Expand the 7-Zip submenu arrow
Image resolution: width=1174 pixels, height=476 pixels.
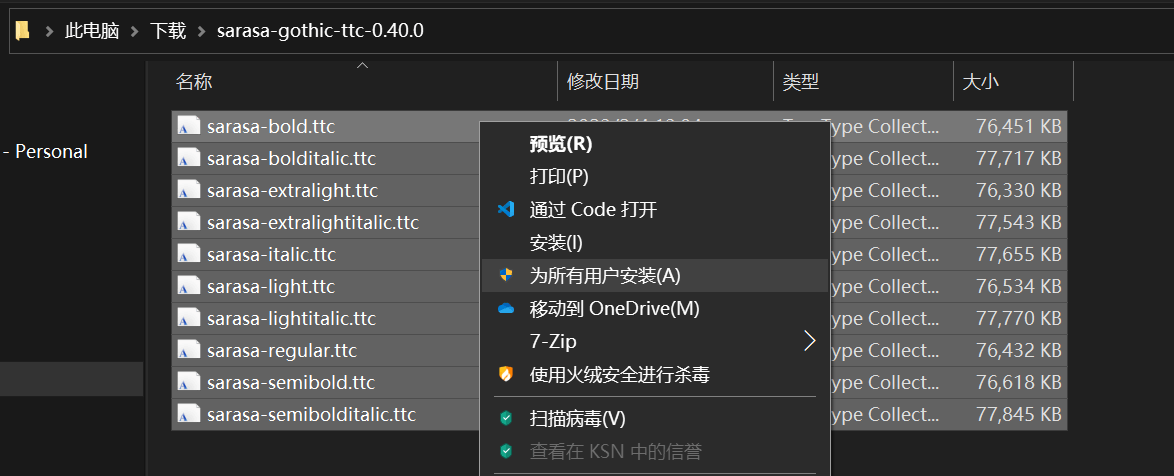[809, 341]
